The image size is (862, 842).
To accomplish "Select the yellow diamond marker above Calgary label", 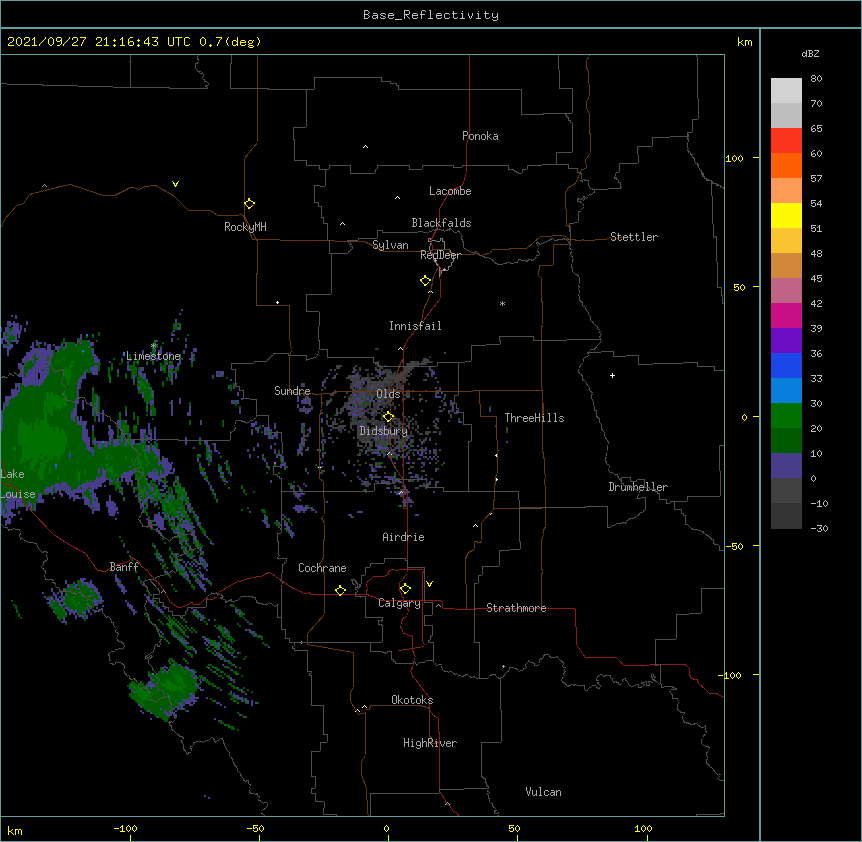I will point(405,589).
